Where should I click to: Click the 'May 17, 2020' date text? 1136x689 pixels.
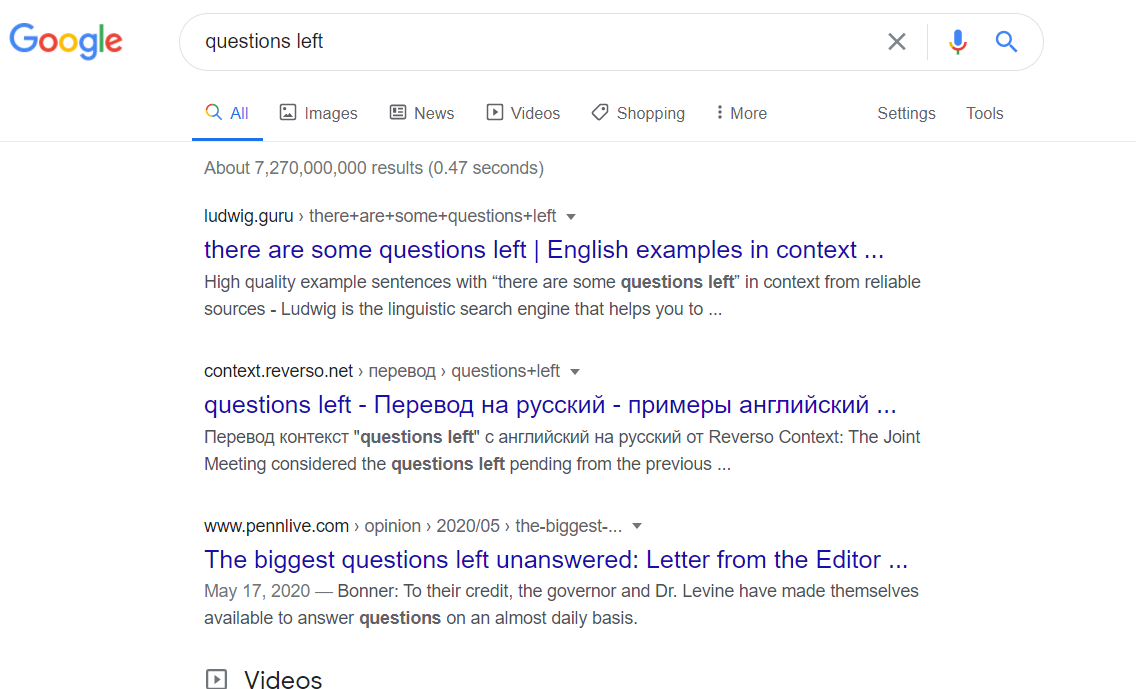point(257,591)
